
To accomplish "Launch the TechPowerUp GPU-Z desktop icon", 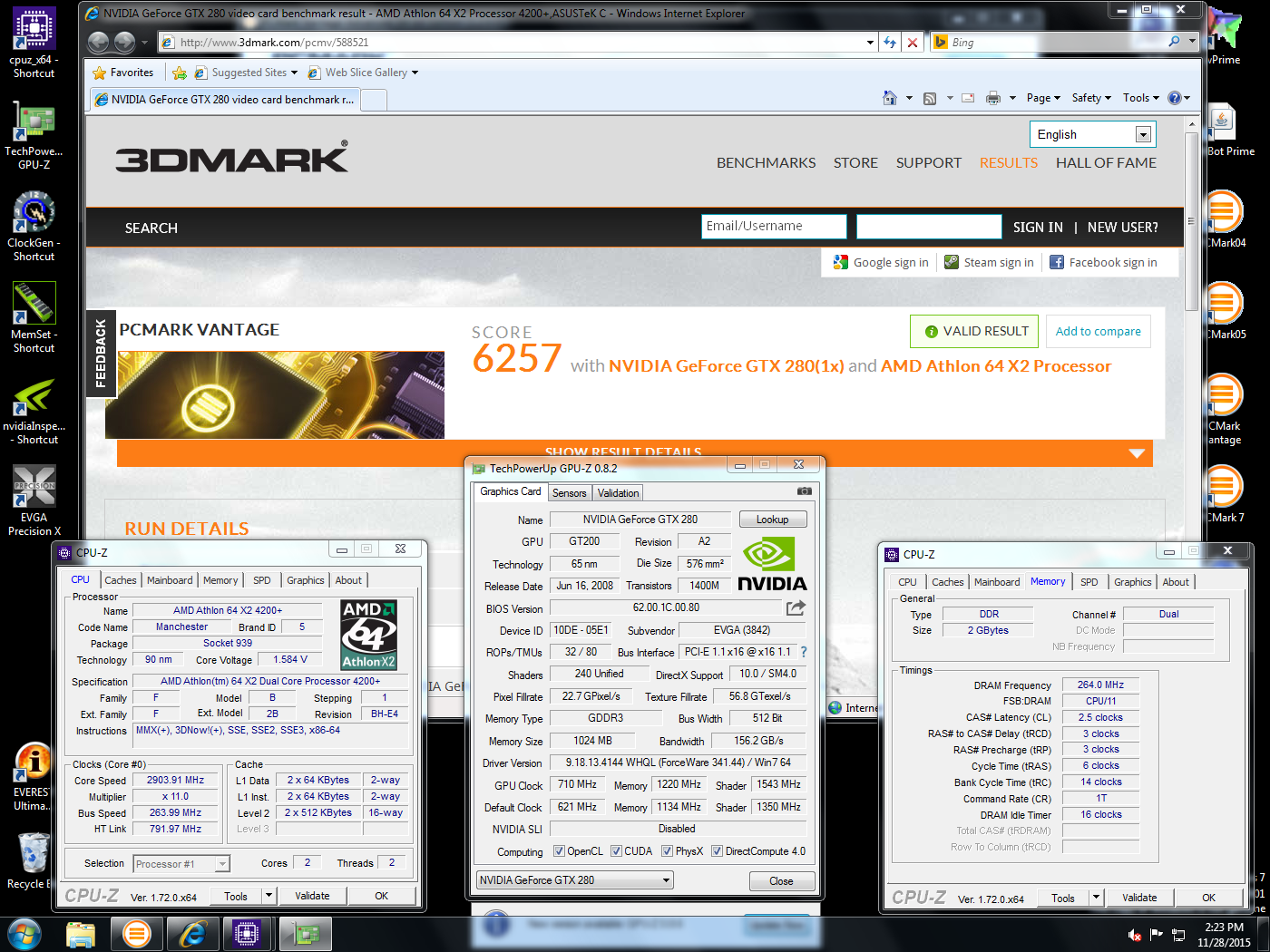I will [x=34, y=134].
